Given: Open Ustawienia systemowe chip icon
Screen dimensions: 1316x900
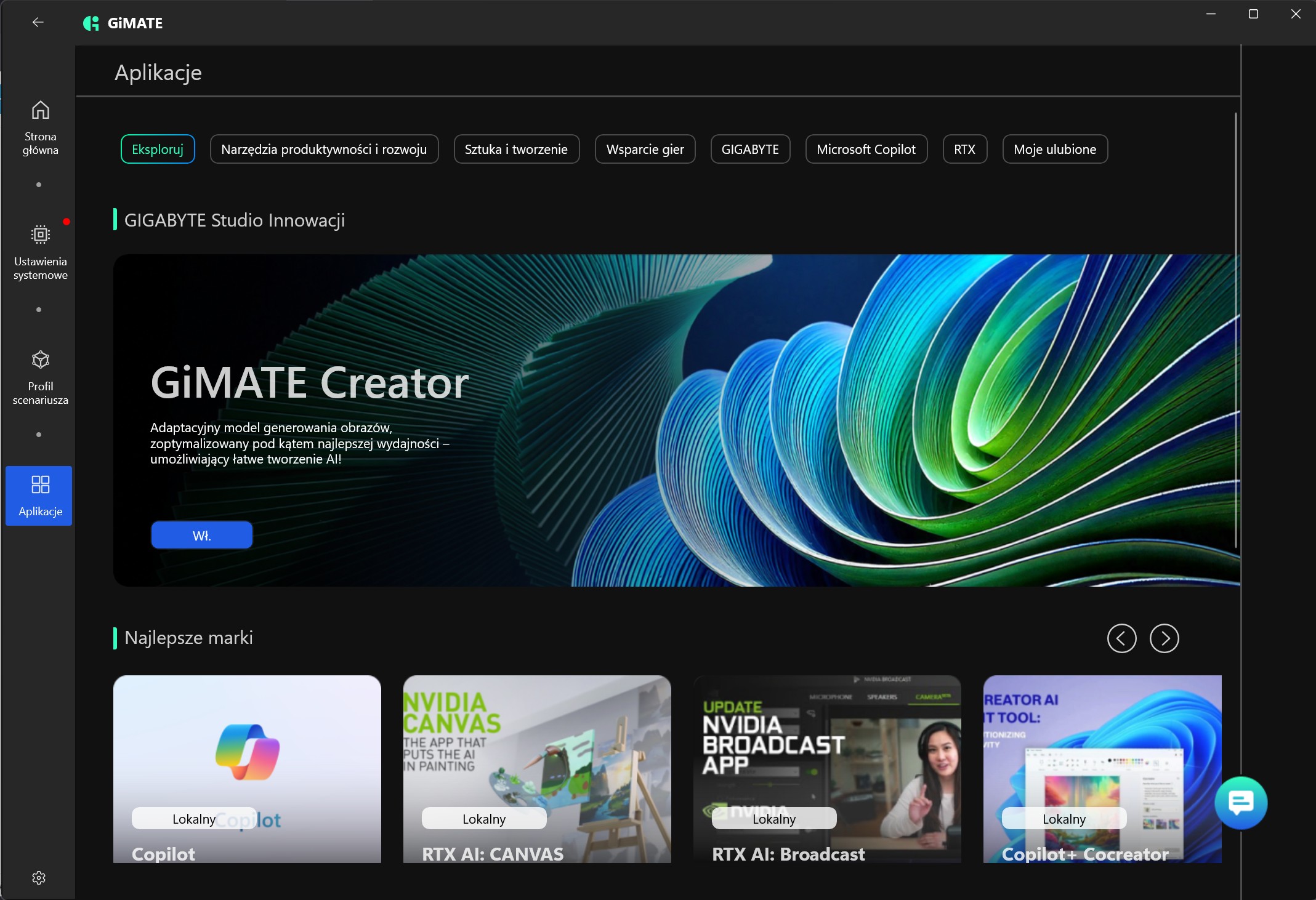Looking at the screenshot, I should (41, 235).
